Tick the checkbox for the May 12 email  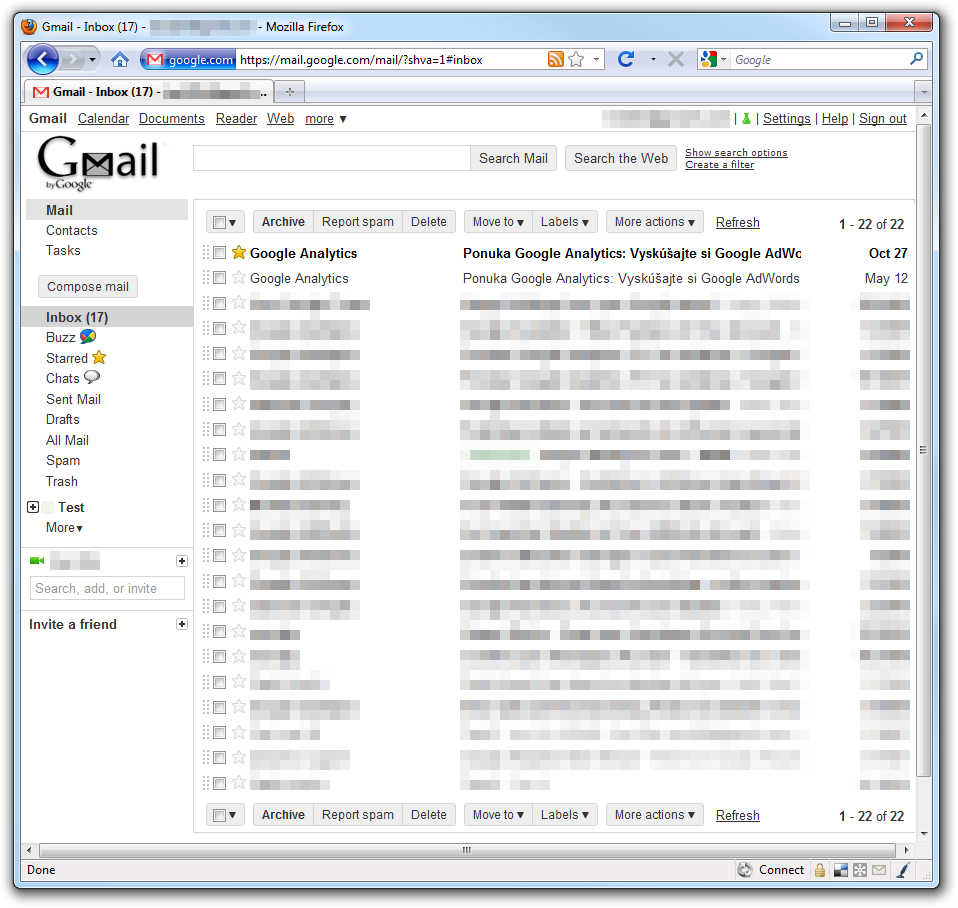(220, 278)
